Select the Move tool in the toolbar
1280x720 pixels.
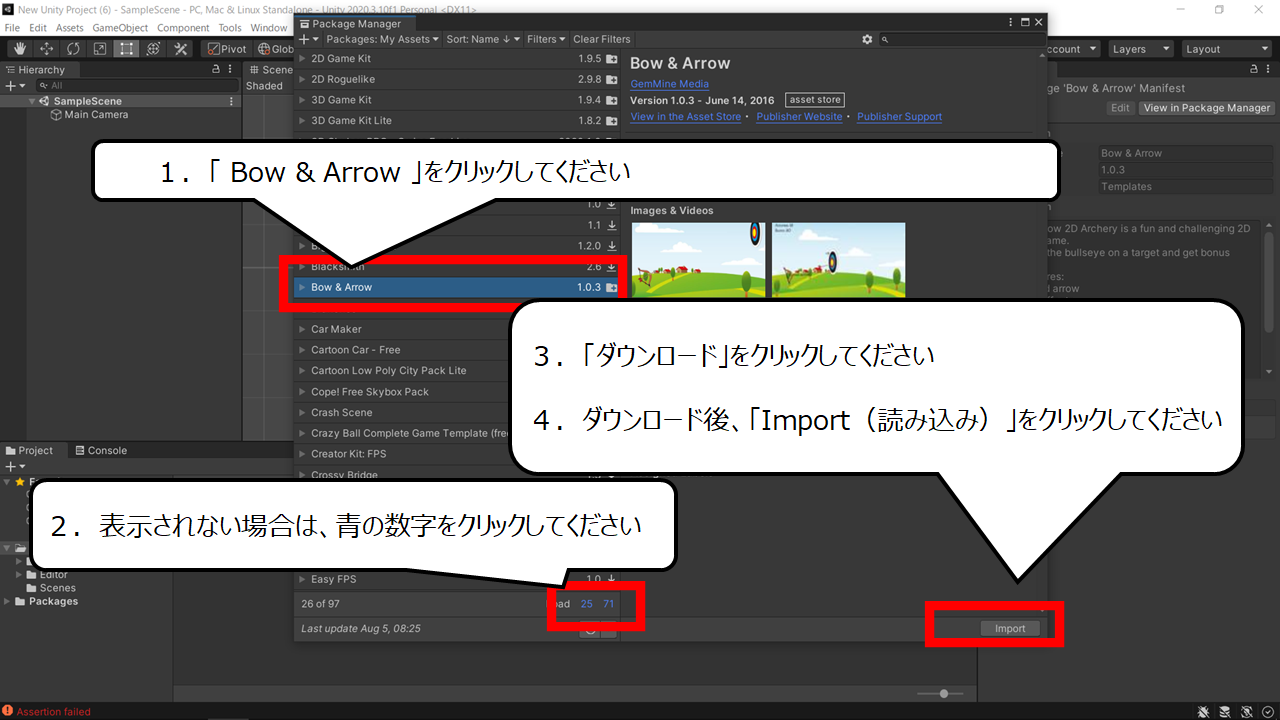click(47, 48)
